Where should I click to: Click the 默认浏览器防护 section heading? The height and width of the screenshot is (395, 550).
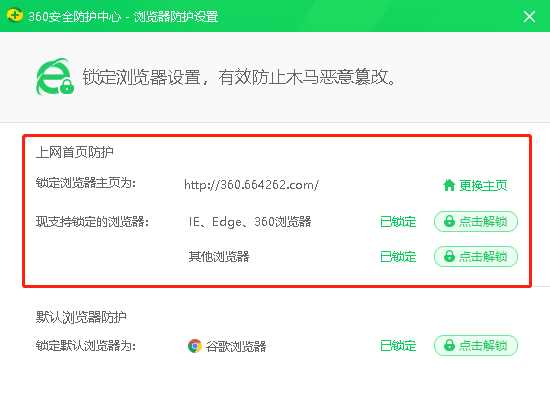81,317
